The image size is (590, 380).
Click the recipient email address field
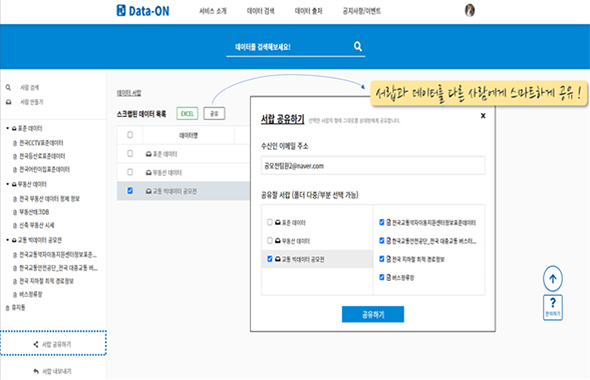click(373, 166)
